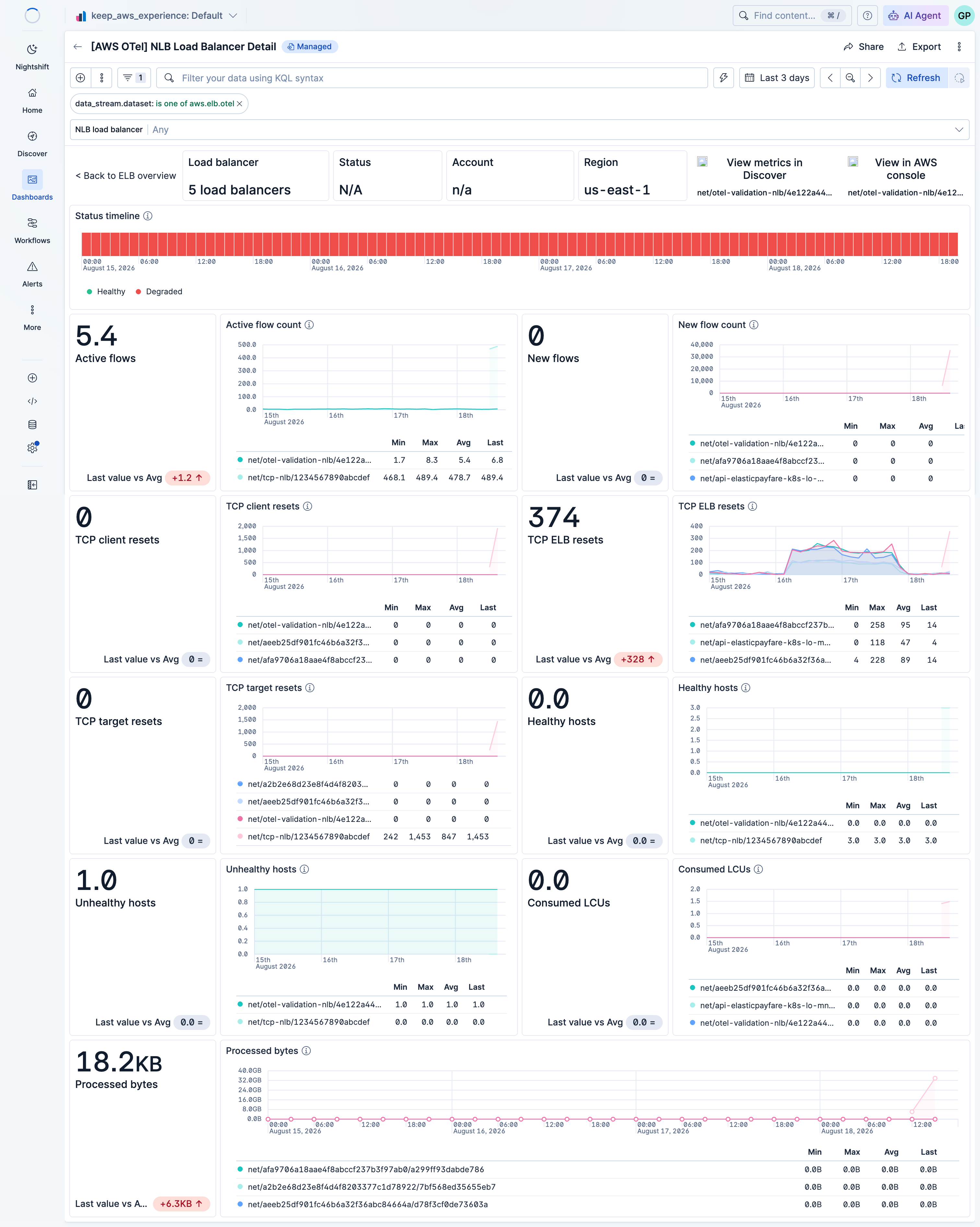The image size is (980, 1227).
Task: Open the filter count menu
Action: tap(134, 78)
